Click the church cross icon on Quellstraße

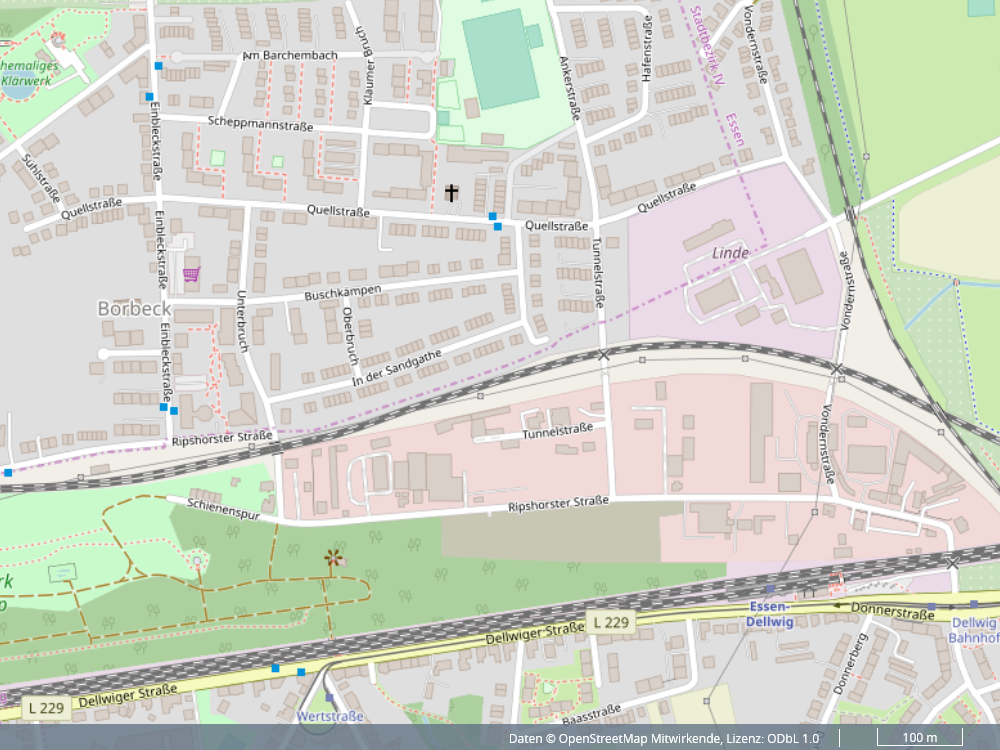pos(452,191)
